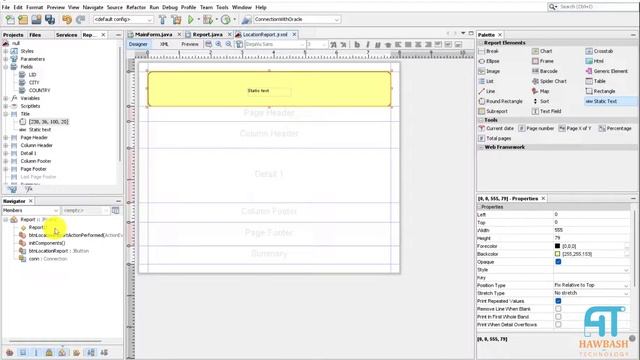Switch to the Preview view button
The image size is (640, 360).
[190, 44]
